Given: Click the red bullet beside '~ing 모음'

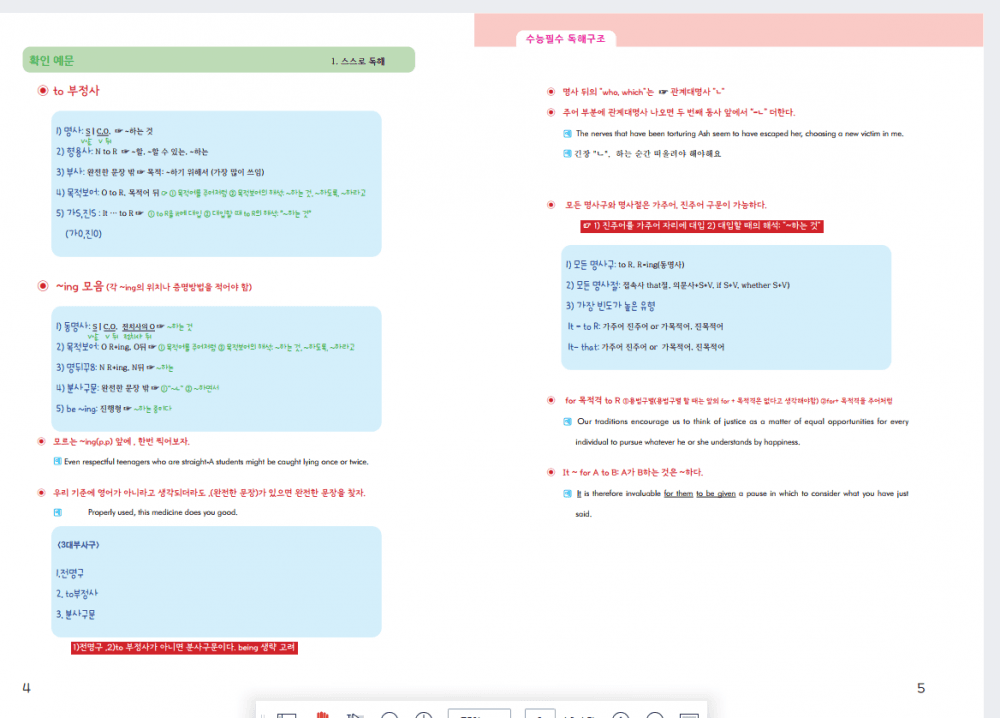Looking at the screenshot, I should pyautogui.click(x=42, y=287).
